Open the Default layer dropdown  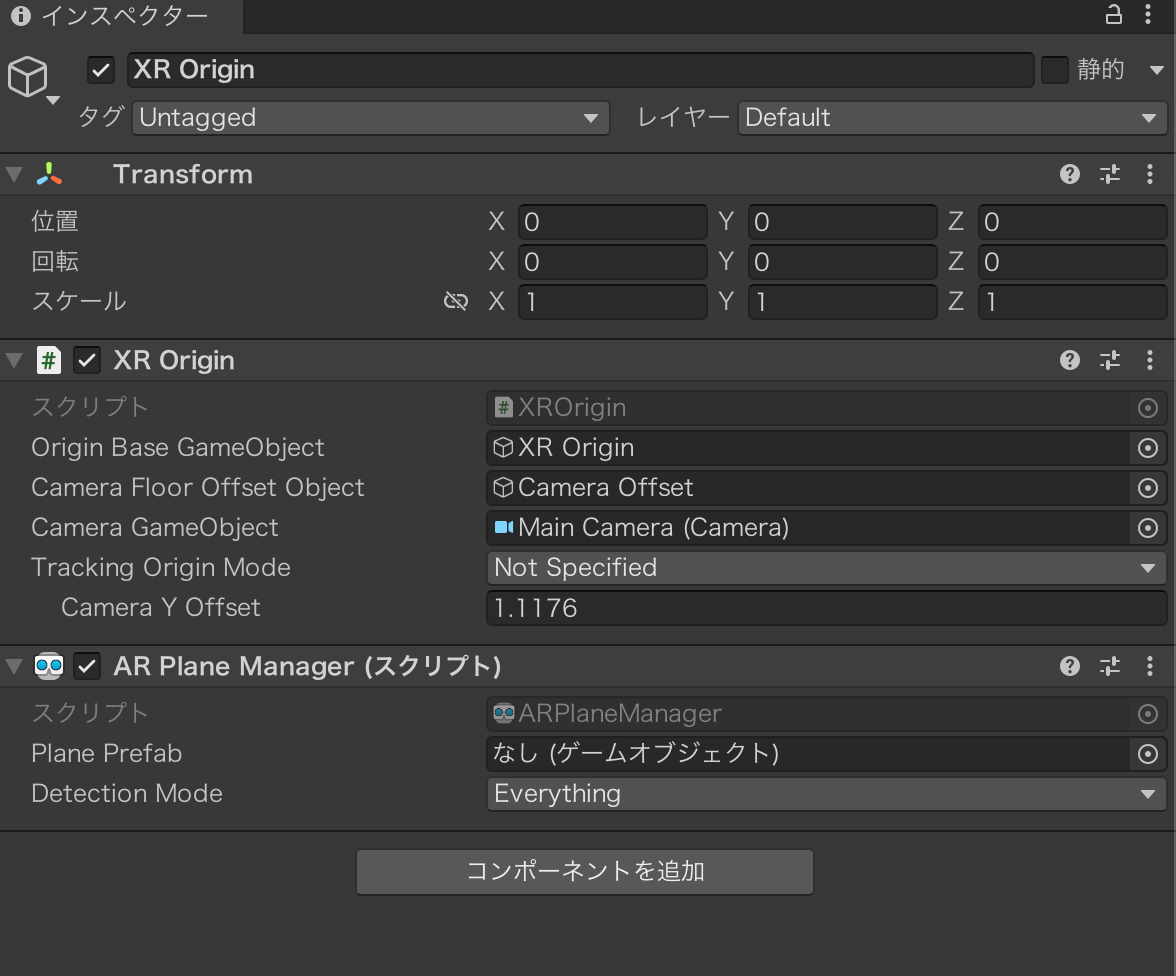[952, 118]
